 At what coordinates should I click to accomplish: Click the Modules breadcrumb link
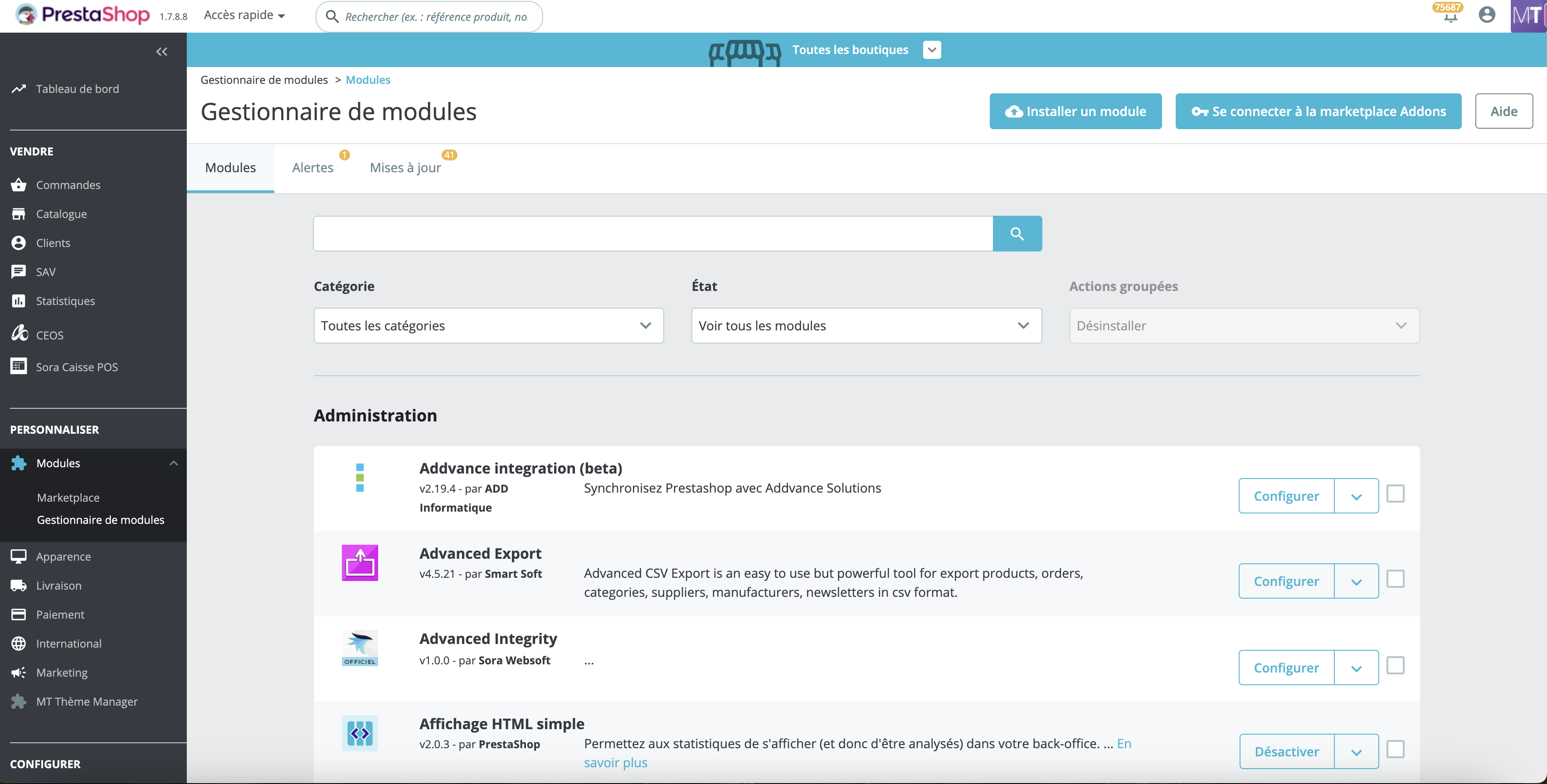coord(368,80)
